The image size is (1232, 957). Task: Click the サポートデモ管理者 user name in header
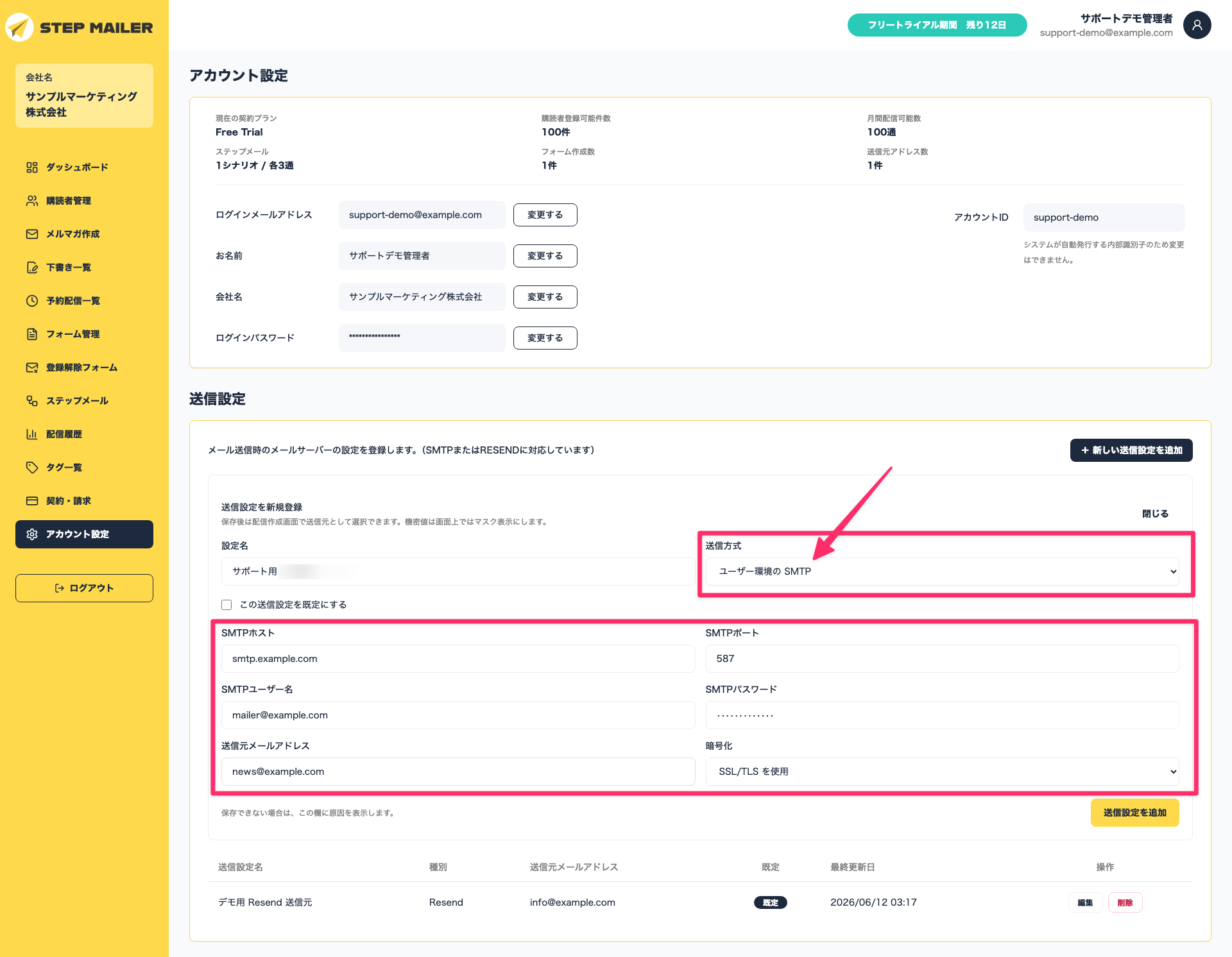1126,19
